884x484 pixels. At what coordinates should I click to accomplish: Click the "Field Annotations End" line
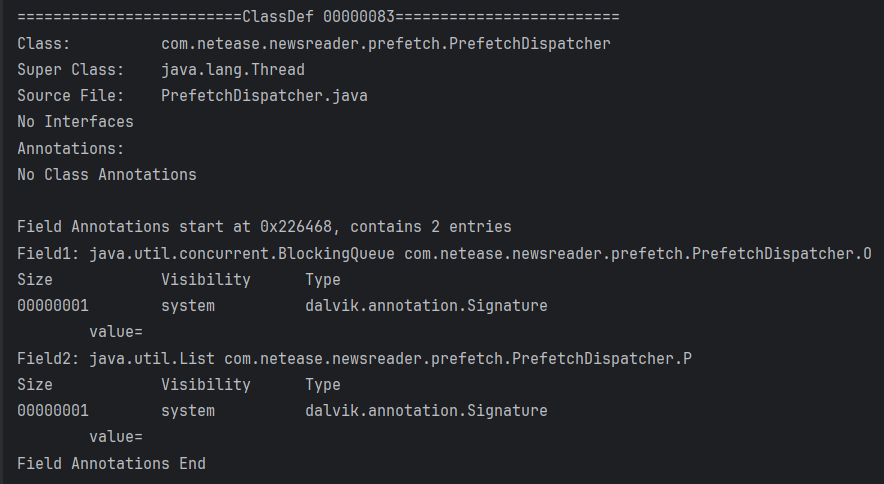click(111, 463)
